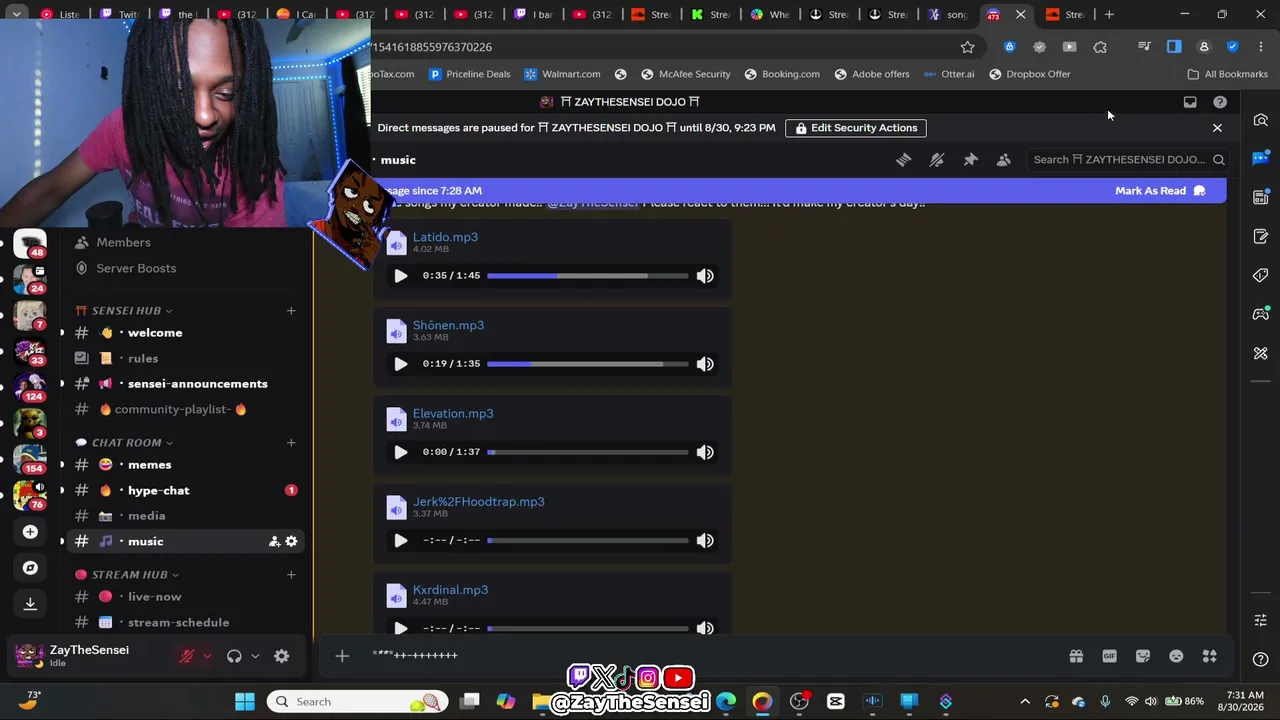Create invite for the music channel
Viewport: 1280px width, 720px height.
click(x=274, y=541)
